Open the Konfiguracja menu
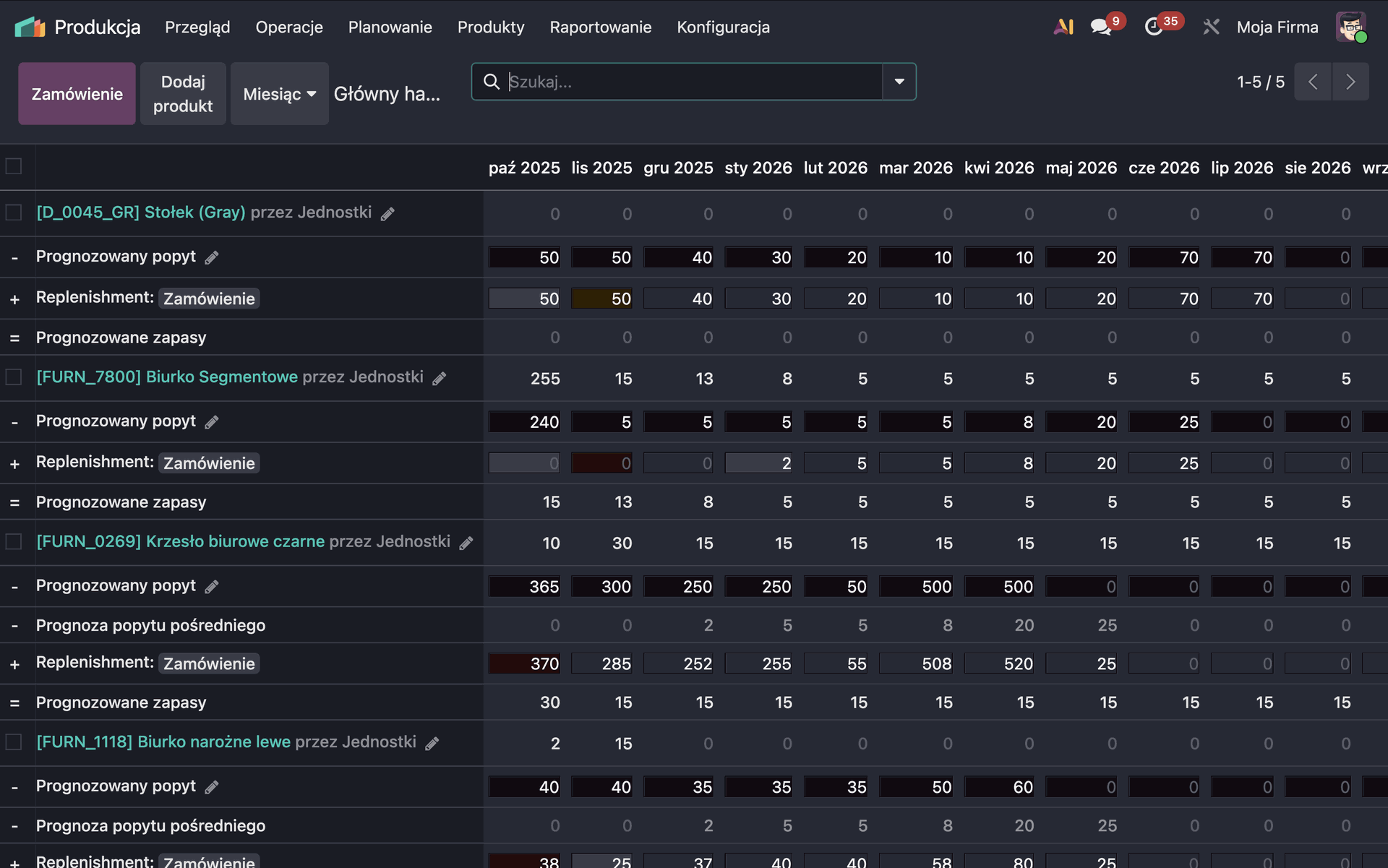 723,27
